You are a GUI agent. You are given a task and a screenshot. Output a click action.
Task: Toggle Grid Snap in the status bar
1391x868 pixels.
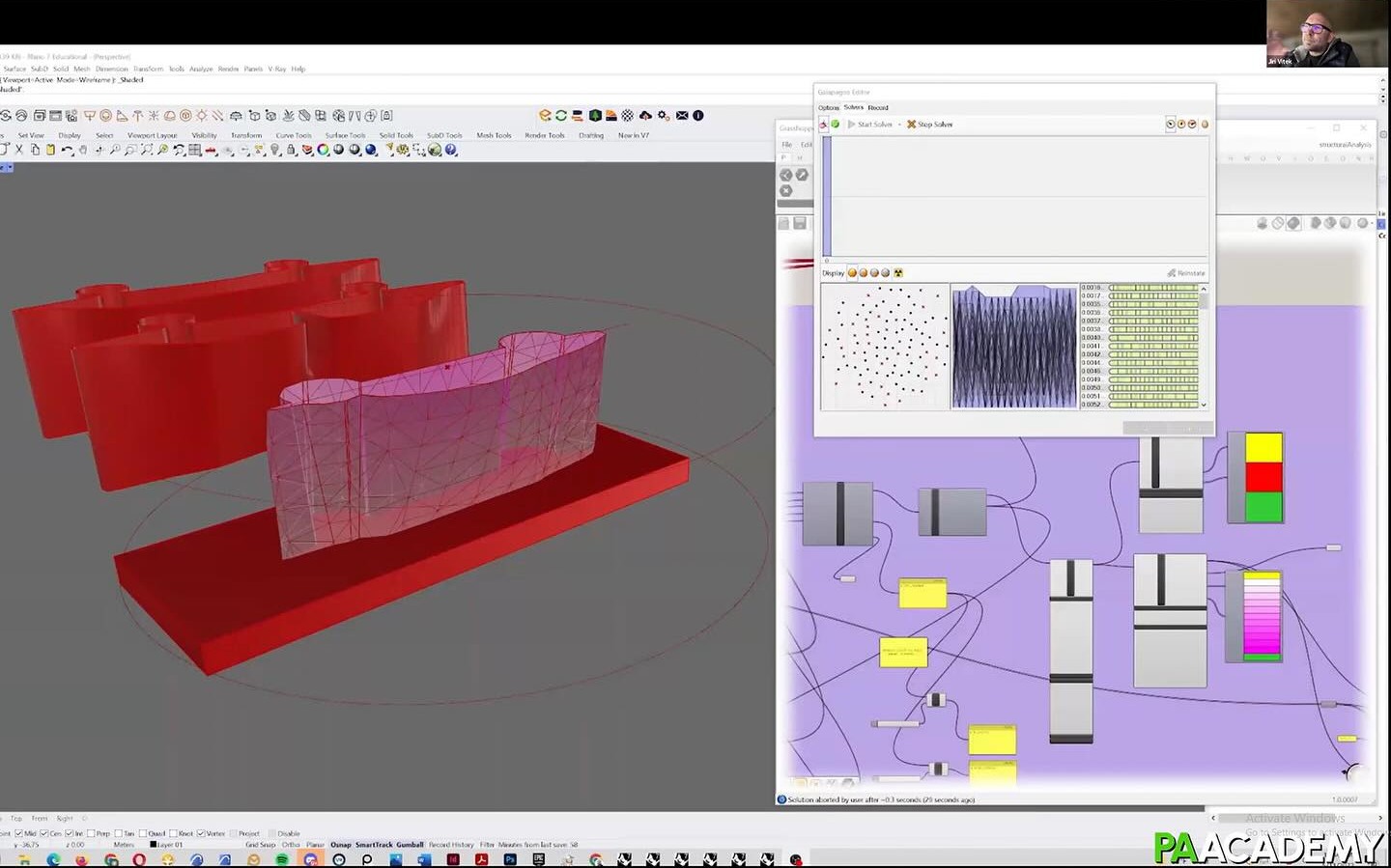[x=261, y=845]
